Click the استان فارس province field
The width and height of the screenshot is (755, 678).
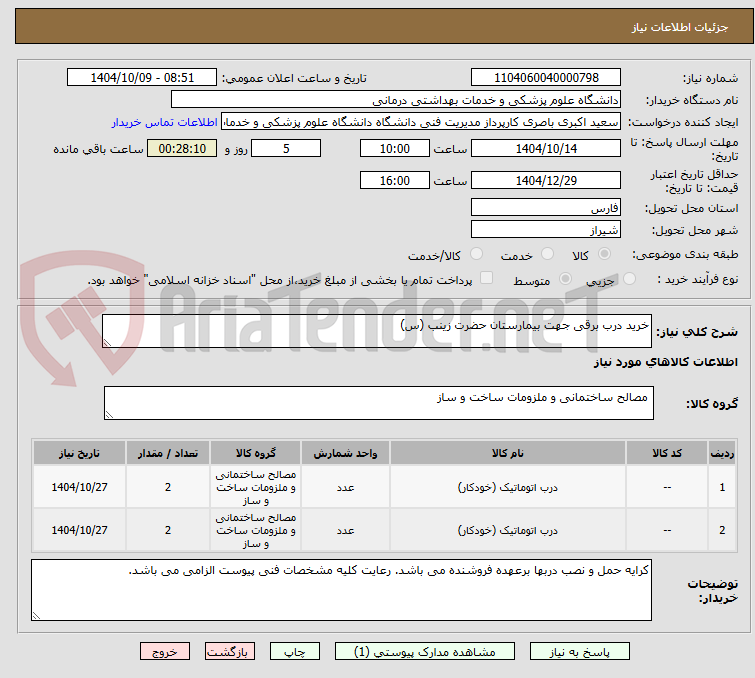click(x=546, y=208)
